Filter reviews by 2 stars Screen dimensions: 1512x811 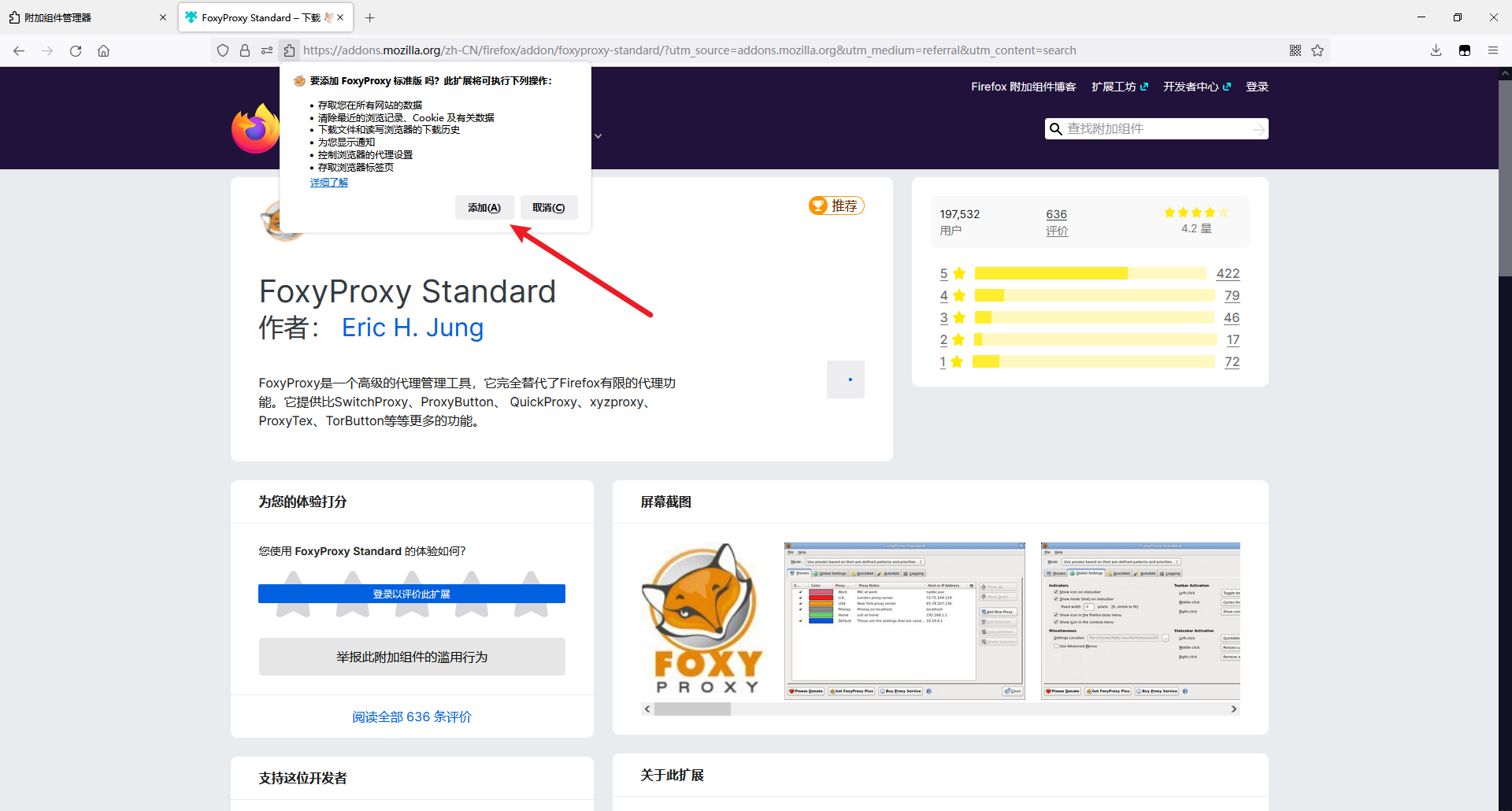(952, 339)
